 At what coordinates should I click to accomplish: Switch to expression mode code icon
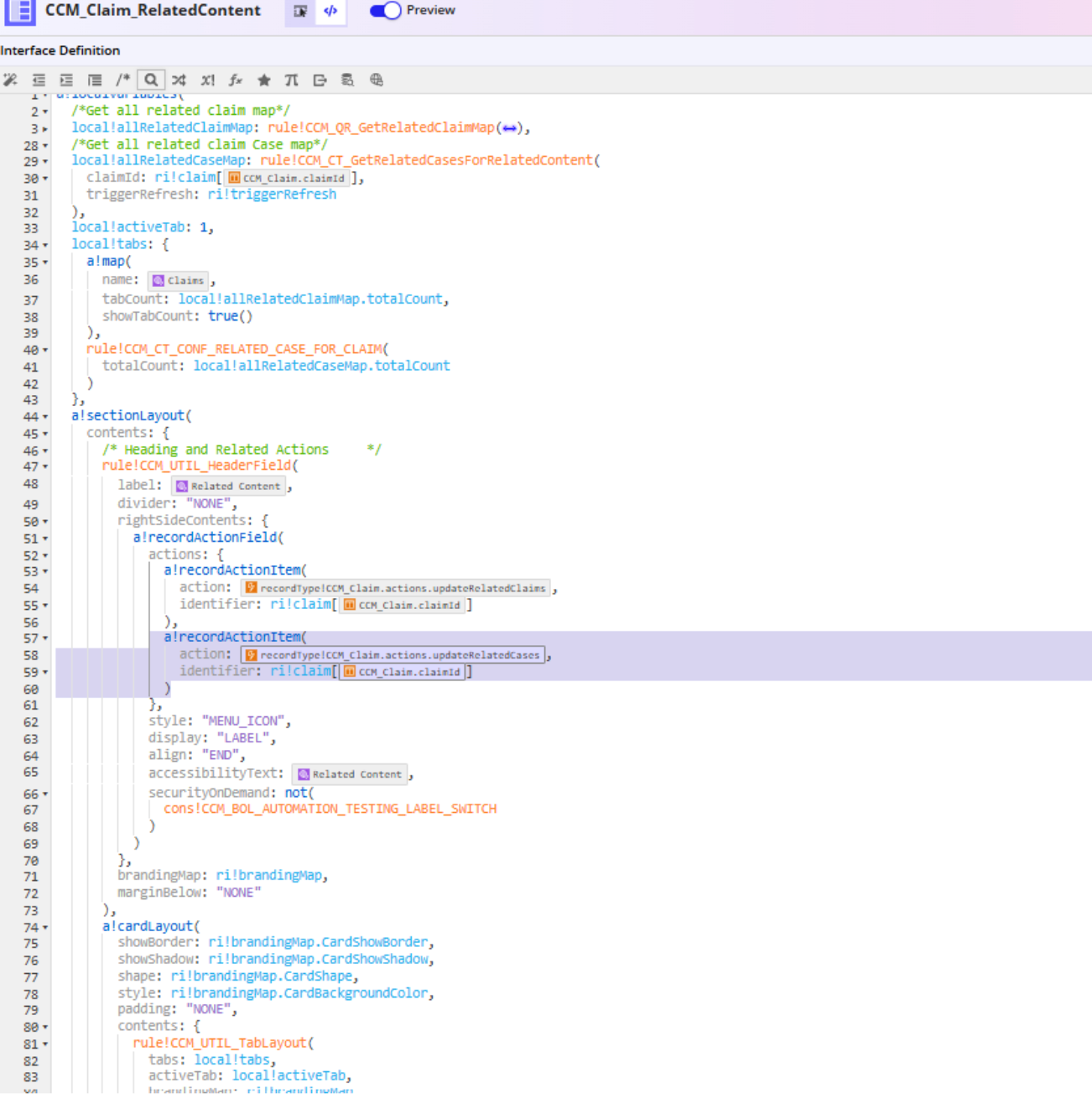click(x=330, y=11)
